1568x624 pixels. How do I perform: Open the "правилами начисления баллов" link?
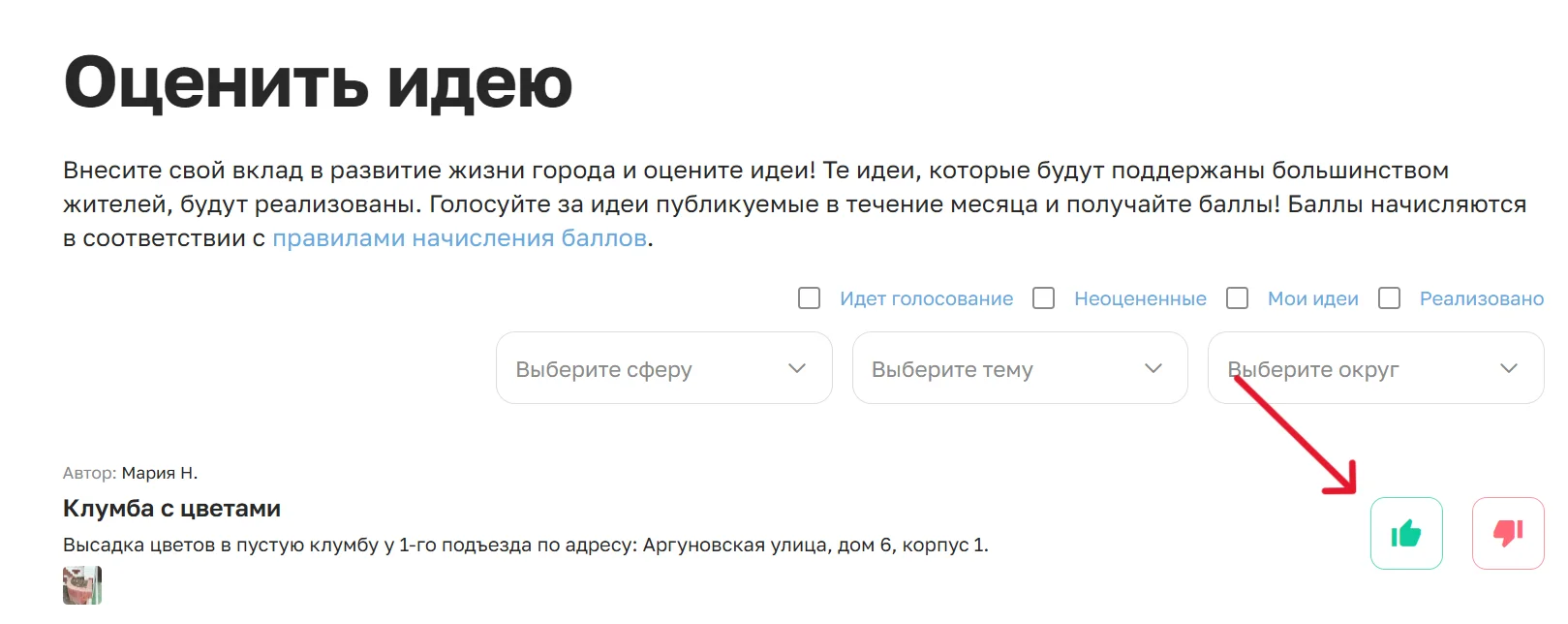click(459, 238)
